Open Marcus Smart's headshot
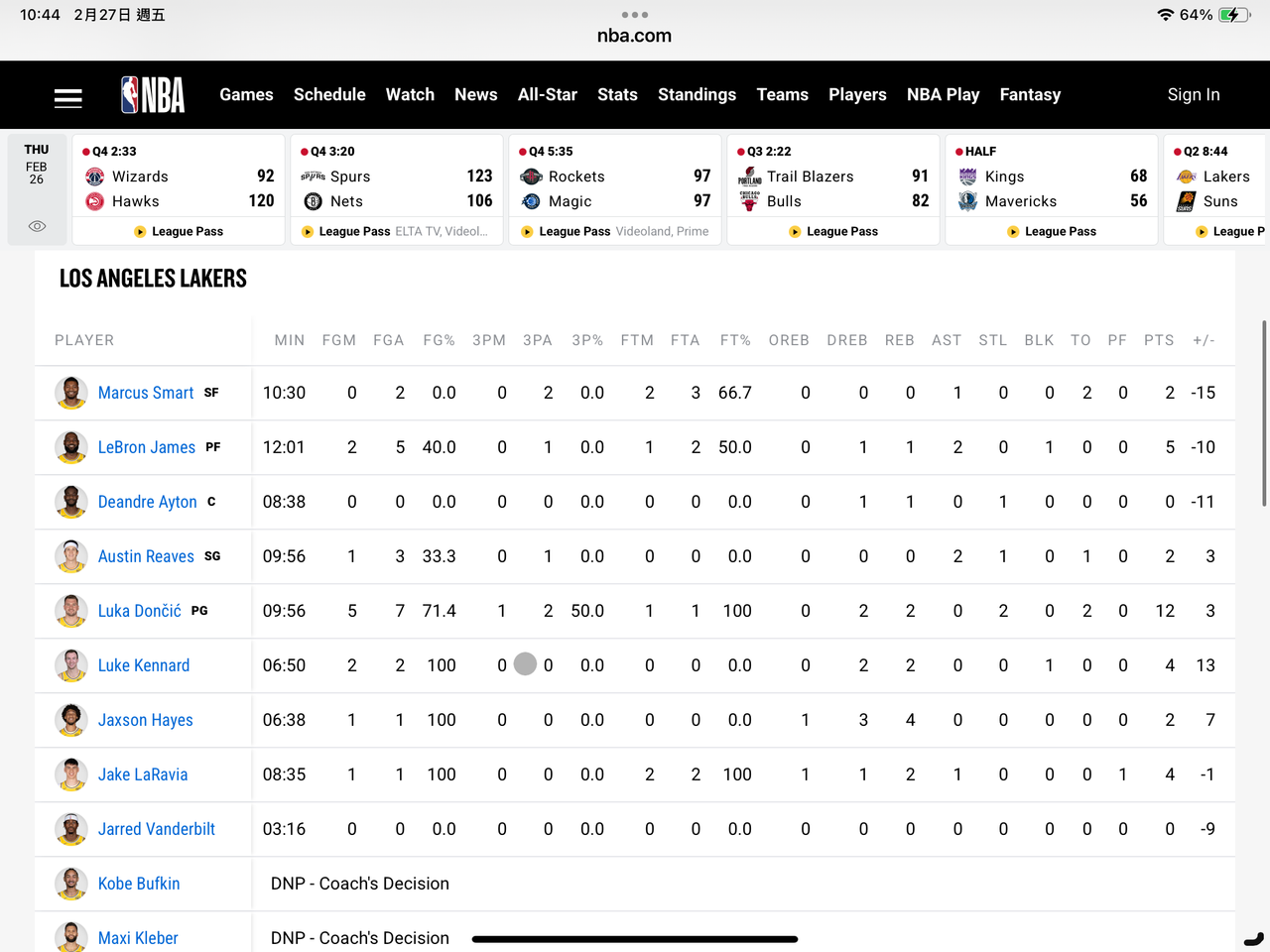Image resolution: width=1270 pixels, height=952 pixels. pyautogui.click(x=71, y=393)
